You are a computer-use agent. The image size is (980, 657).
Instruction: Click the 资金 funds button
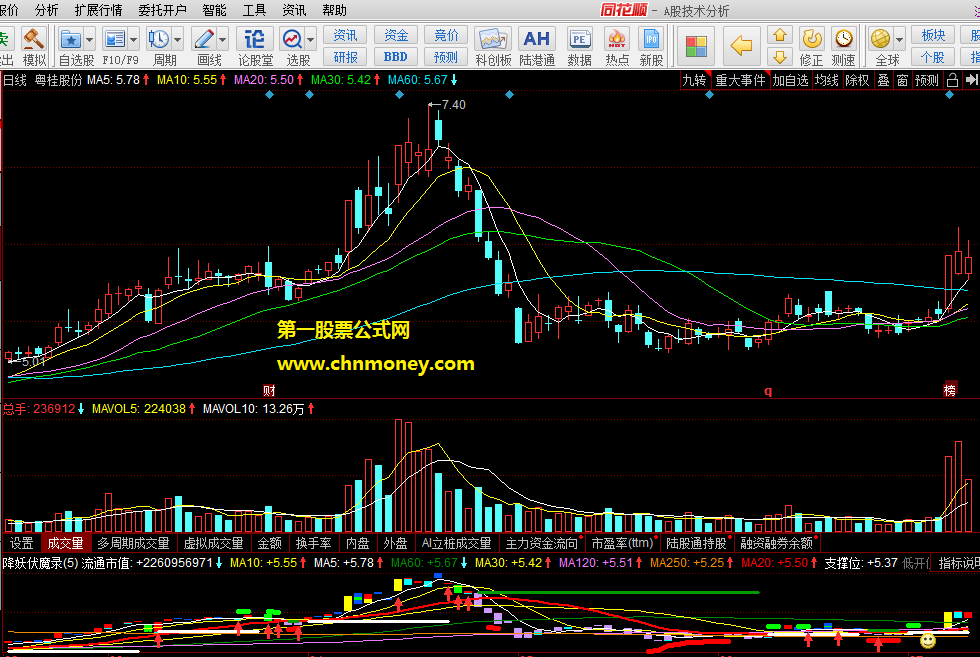coord(396,35)
